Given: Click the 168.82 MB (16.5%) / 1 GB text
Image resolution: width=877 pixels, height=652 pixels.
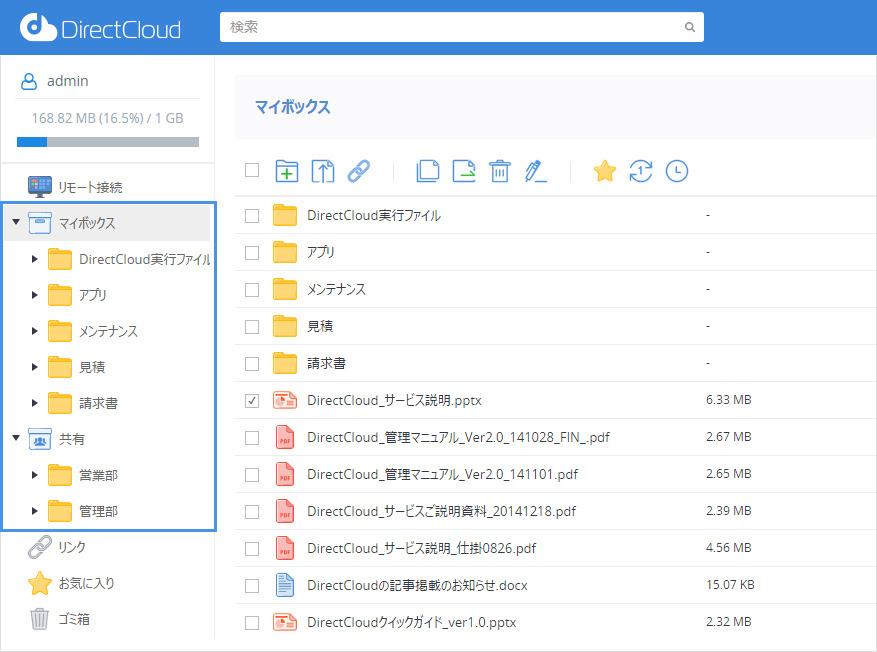Looking at the screenshot, I should click(107, 118).
